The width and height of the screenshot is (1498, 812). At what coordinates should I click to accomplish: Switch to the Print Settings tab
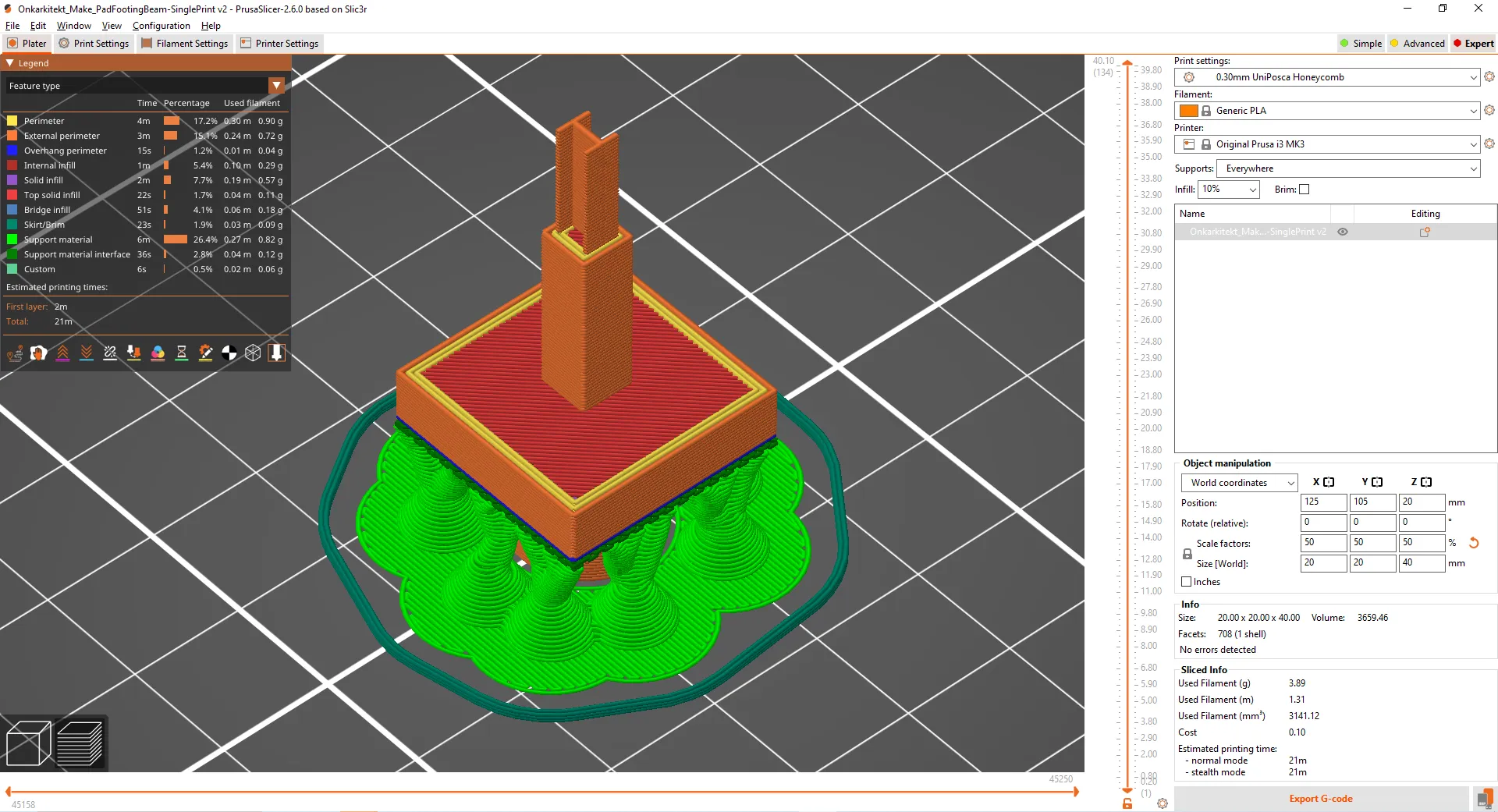pyautogui.click(x=94, y=44)
